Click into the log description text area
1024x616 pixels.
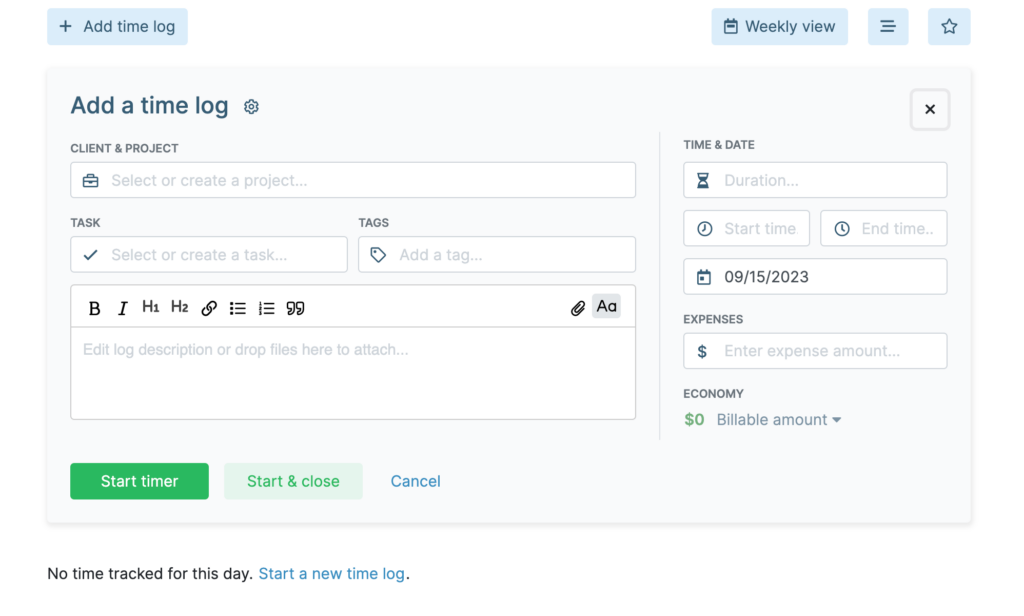(x=353, y=373)
